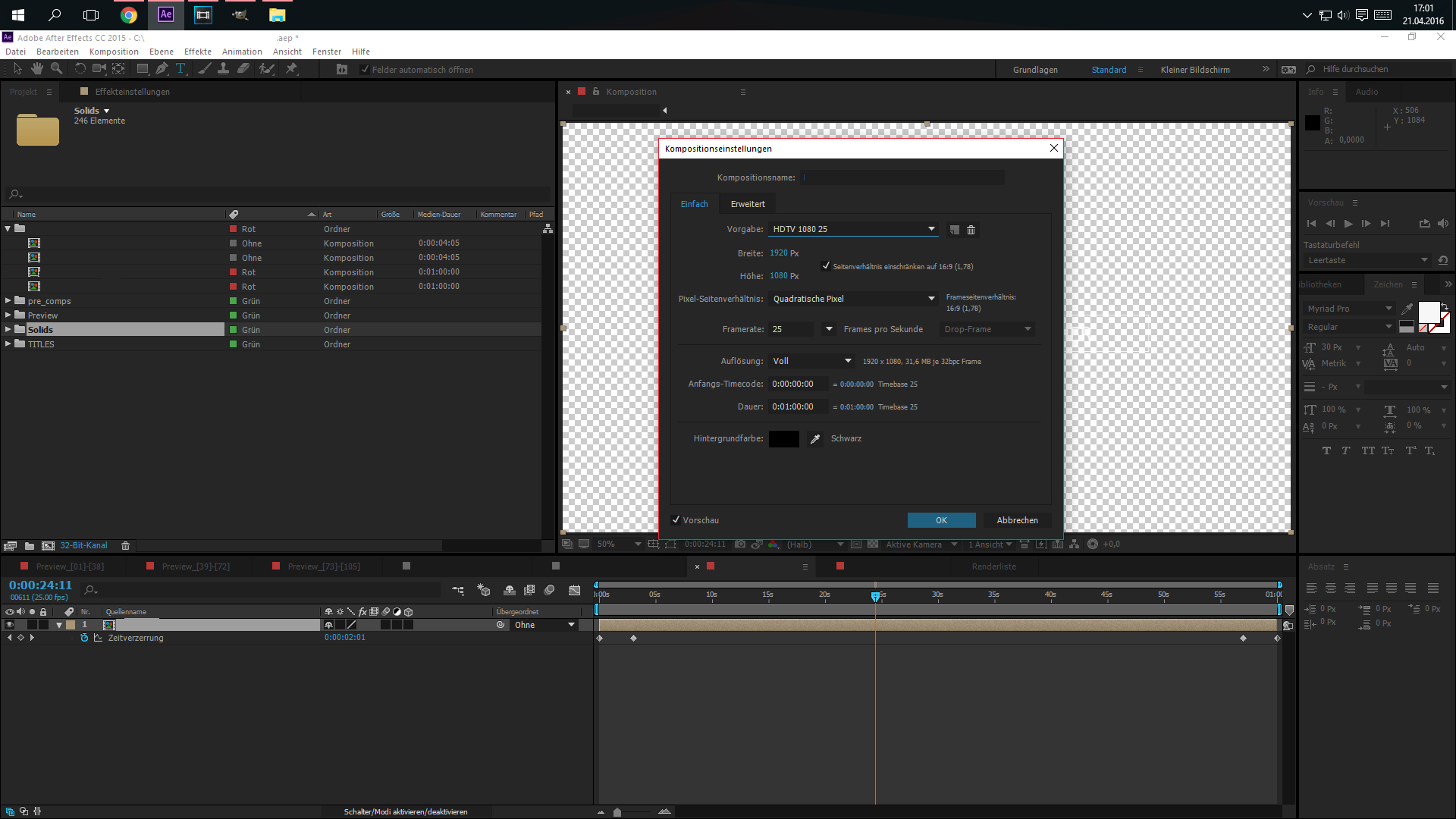Viewport: 1456px width, 819px height.
Task: Expand the pre_comps folder
Action: (8, 301)
